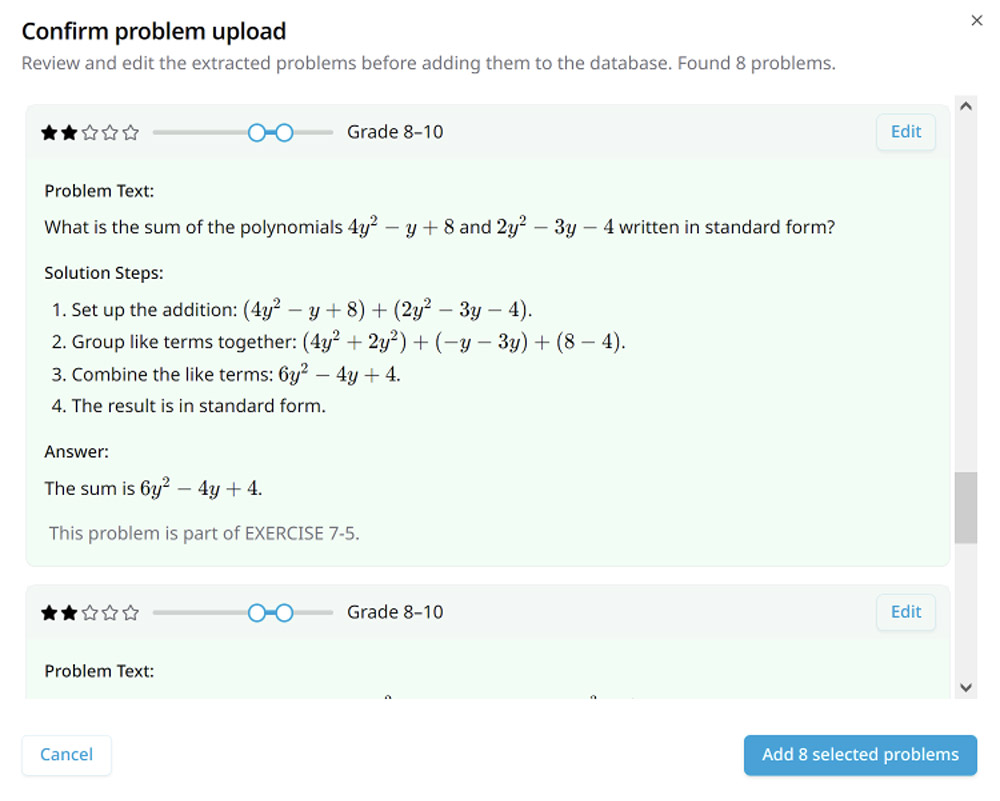
Task: Click right grade handle on first problem slider
Action: coord(284,132)
